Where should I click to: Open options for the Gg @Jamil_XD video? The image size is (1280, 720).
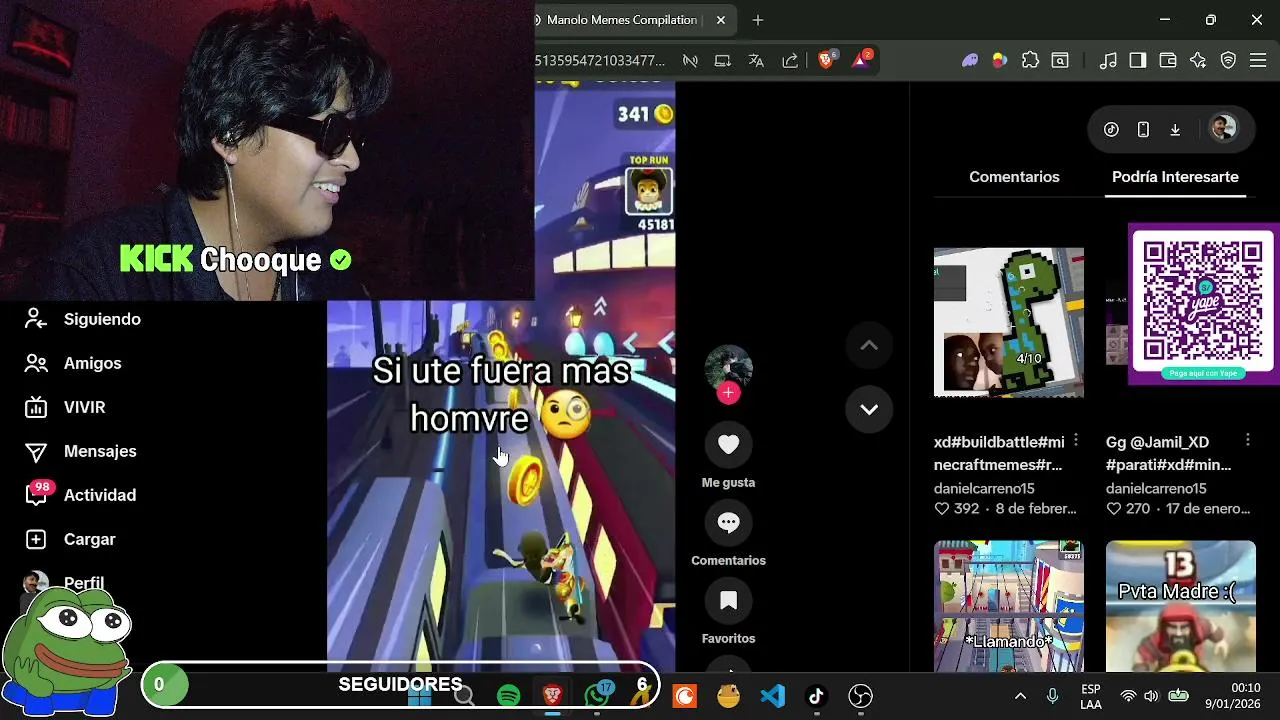1247,440
